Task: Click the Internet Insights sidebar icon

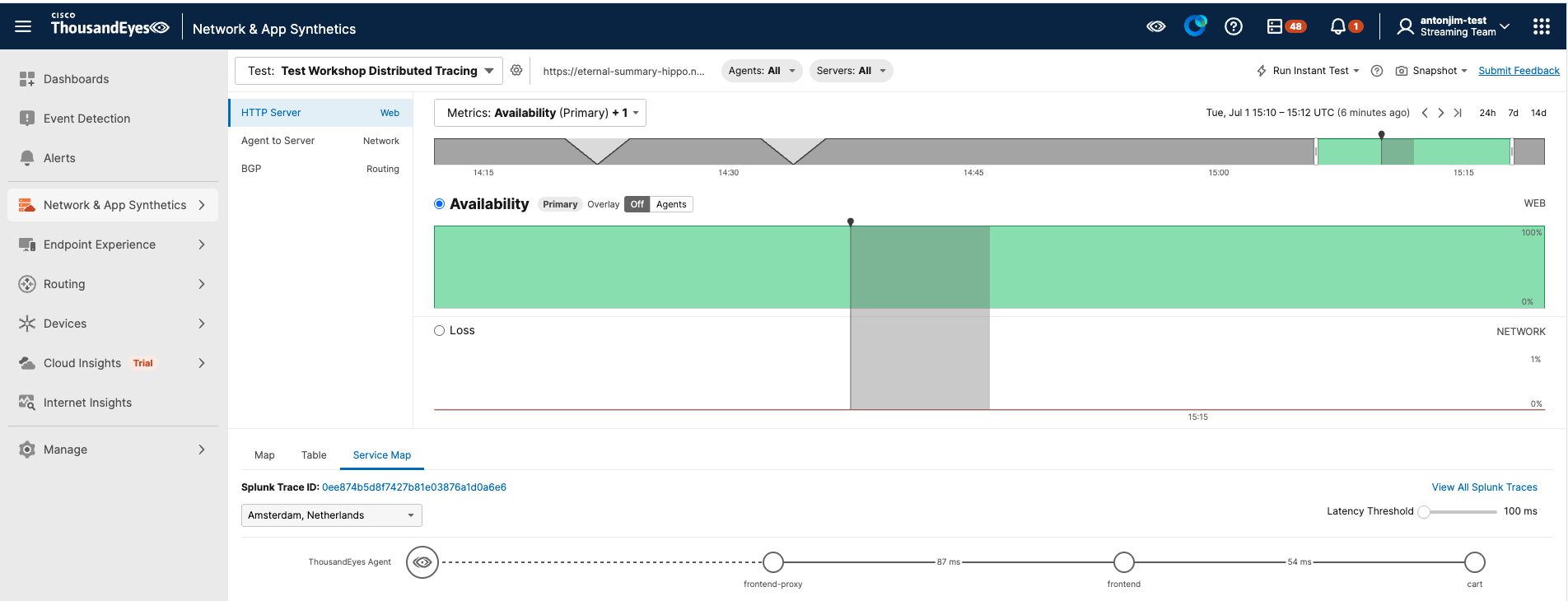Action: coord(27,403)
